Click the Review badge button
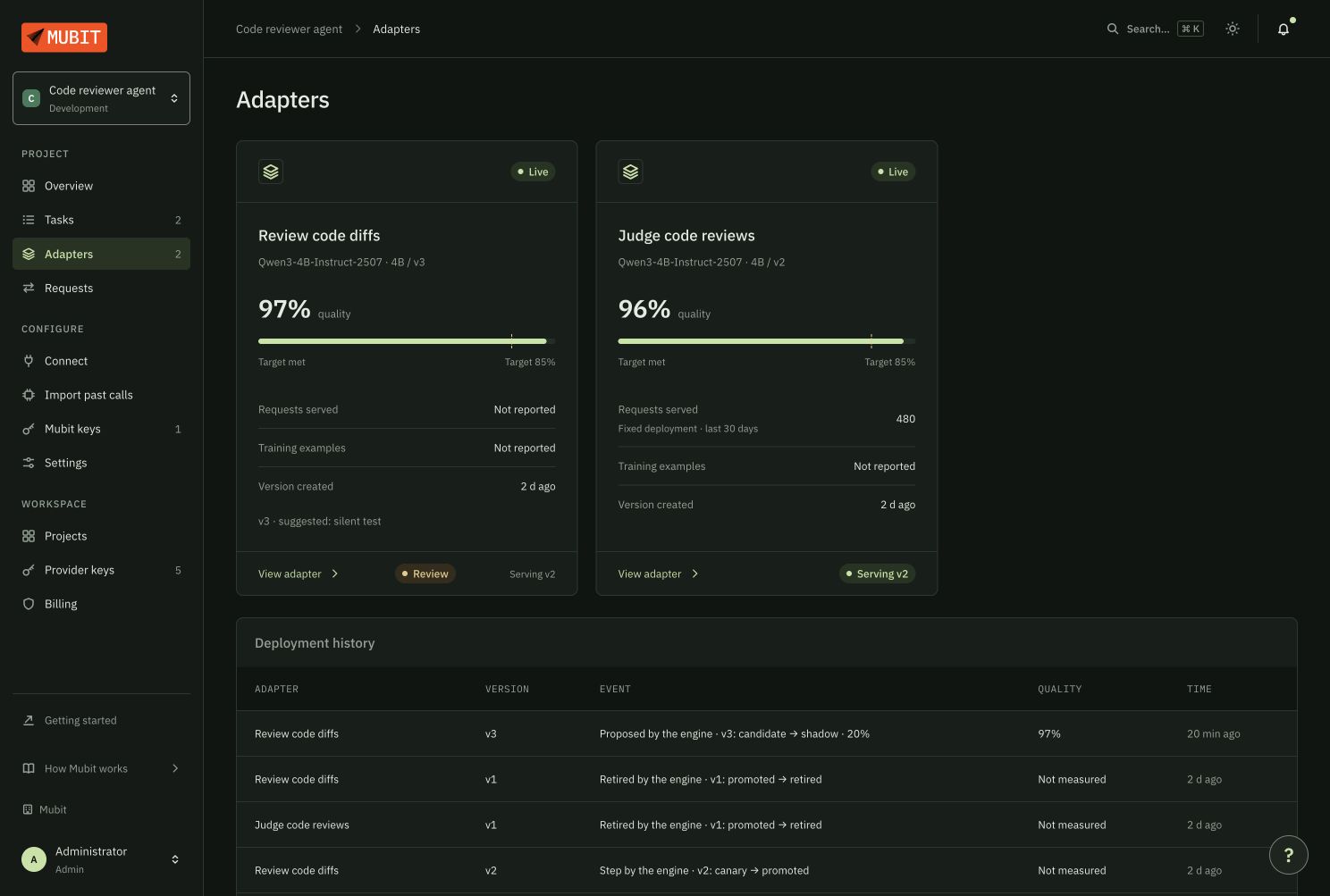1330x896 pixels. (x=425, y=574)
